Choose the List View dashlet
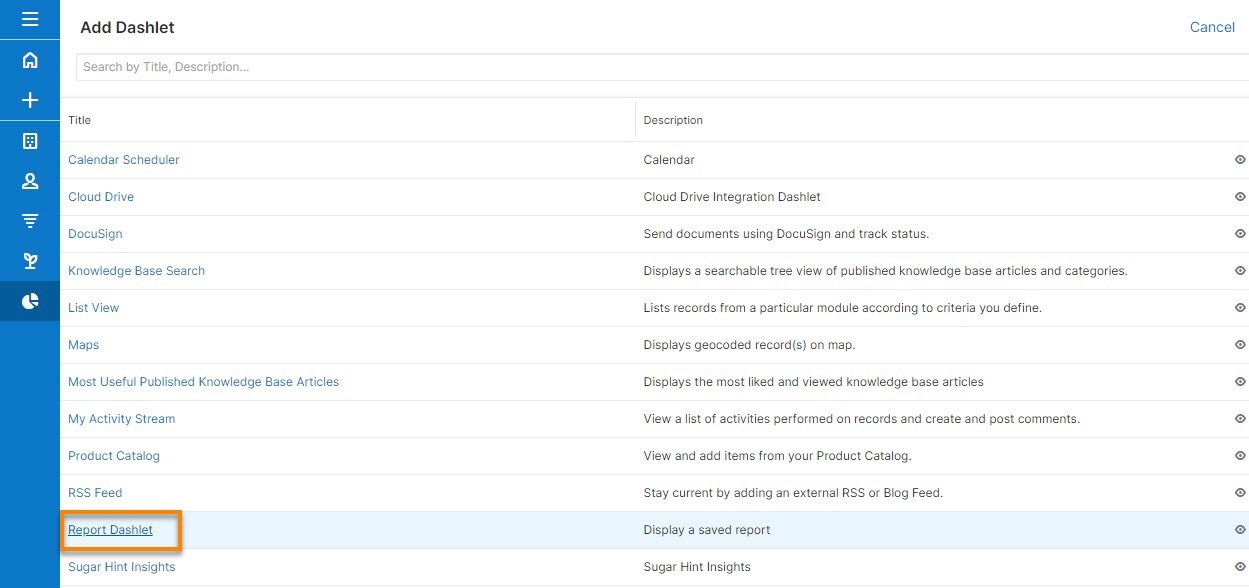 [93, 308]
